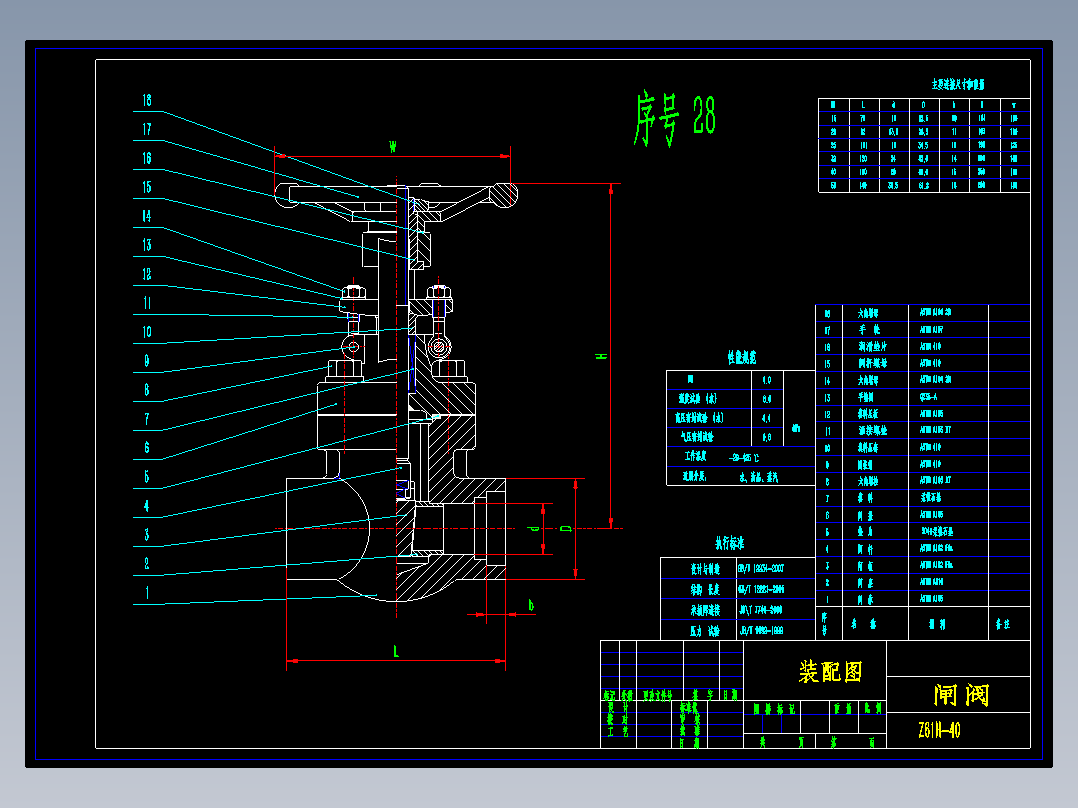Viewport: 1078px width, 808px height.
Task: Click the H height dimension label
Action: [x=602, y=356]
